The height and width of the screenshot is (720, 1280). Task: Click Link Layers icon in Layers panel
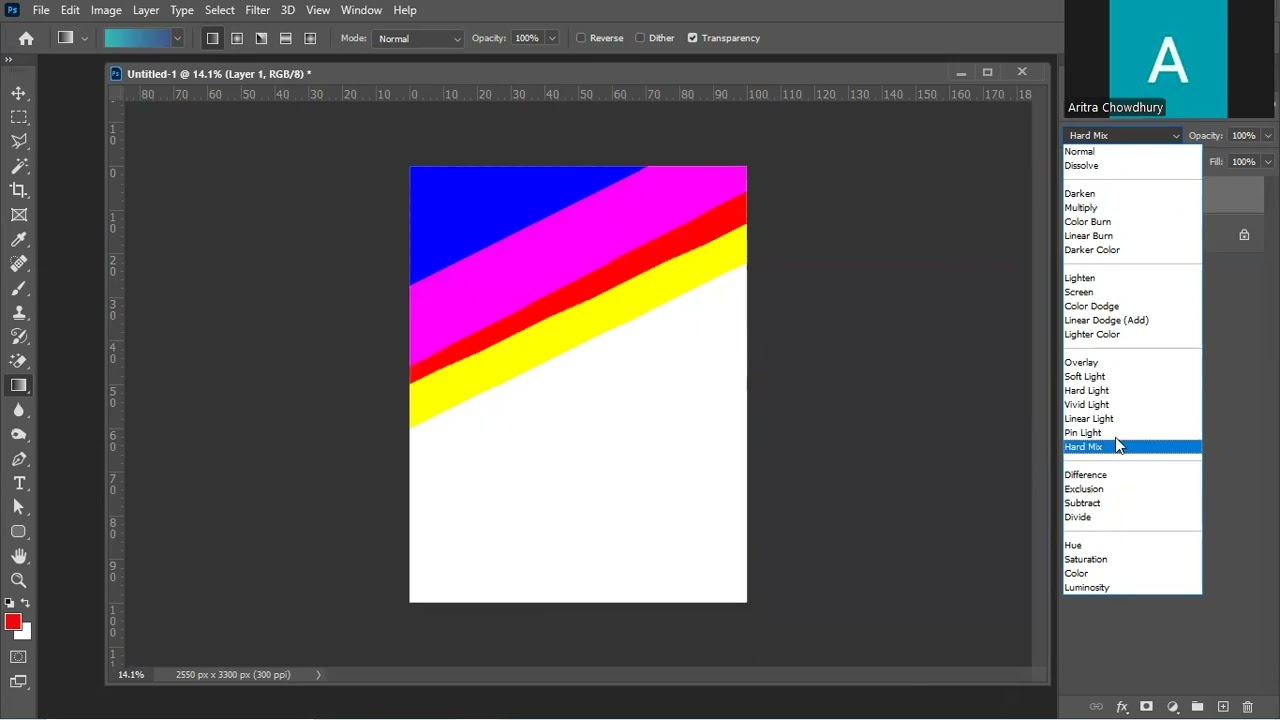1096,707
